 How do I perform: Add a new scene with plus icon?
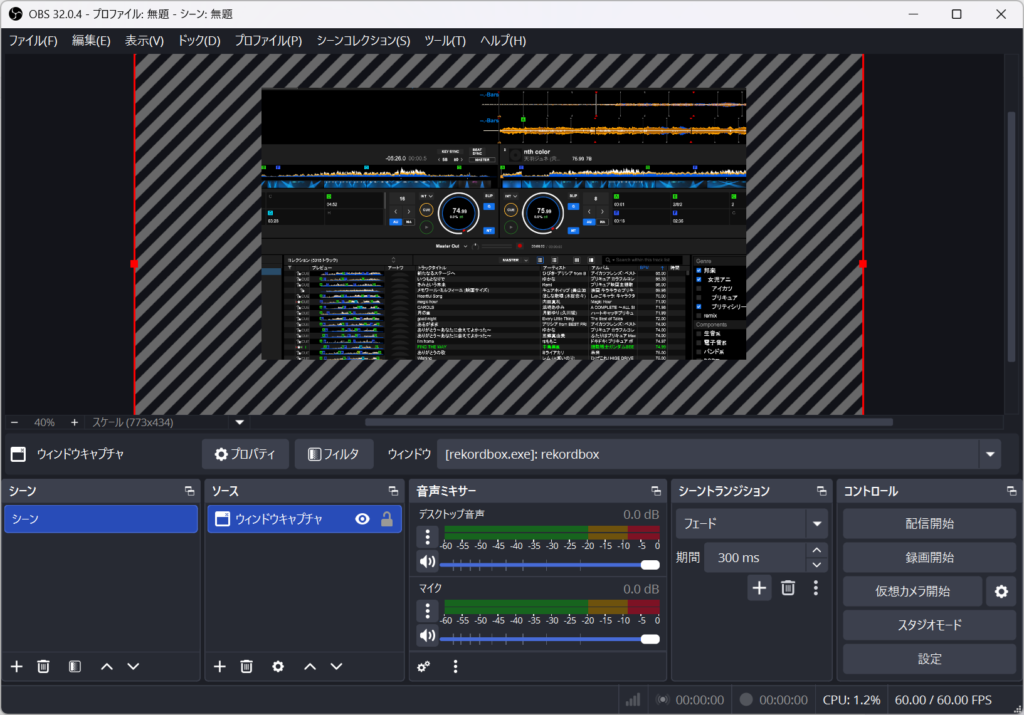click(16, 666)
